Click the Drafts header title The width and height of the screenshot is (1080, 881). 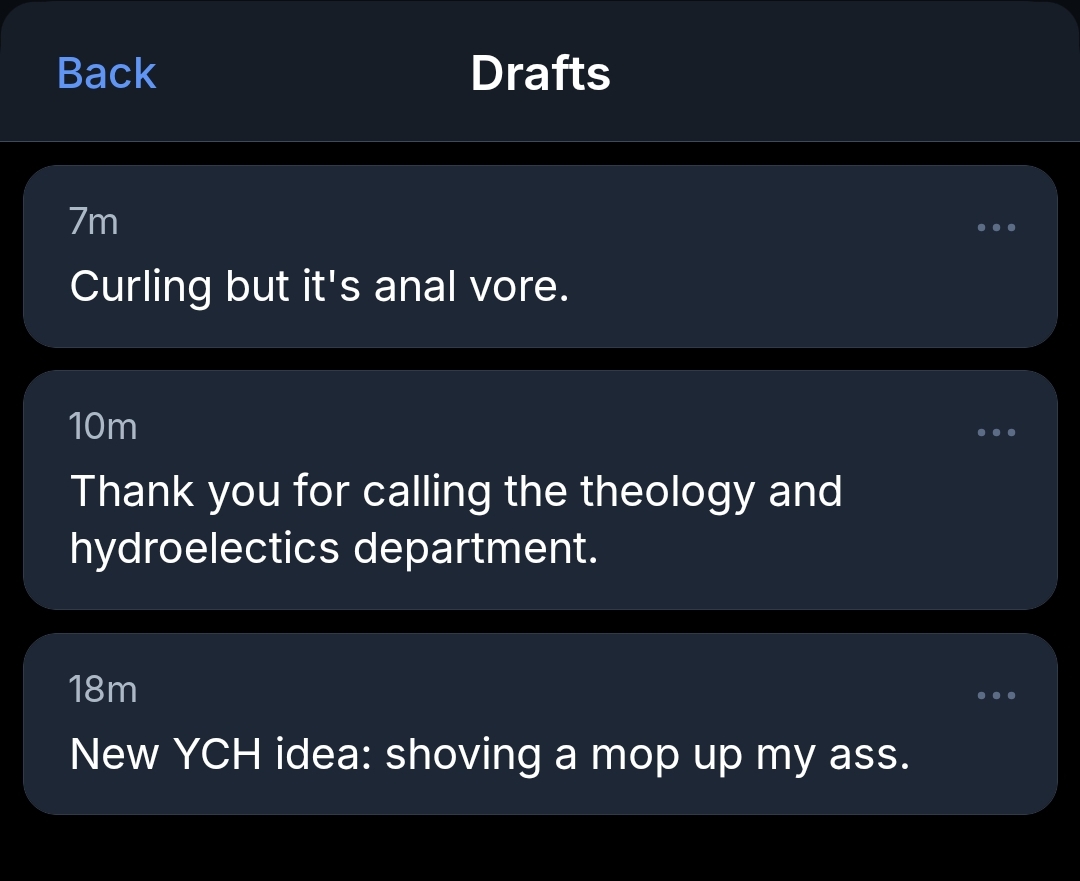540,73
